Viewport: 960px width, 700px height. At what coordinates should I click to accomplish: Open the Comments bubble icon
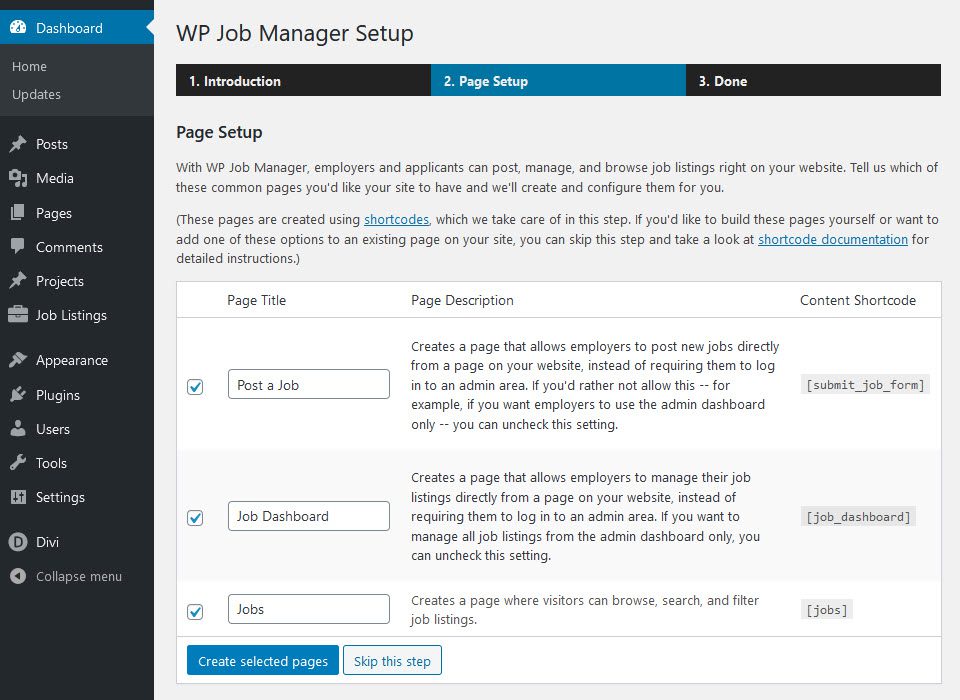(18, 247)
